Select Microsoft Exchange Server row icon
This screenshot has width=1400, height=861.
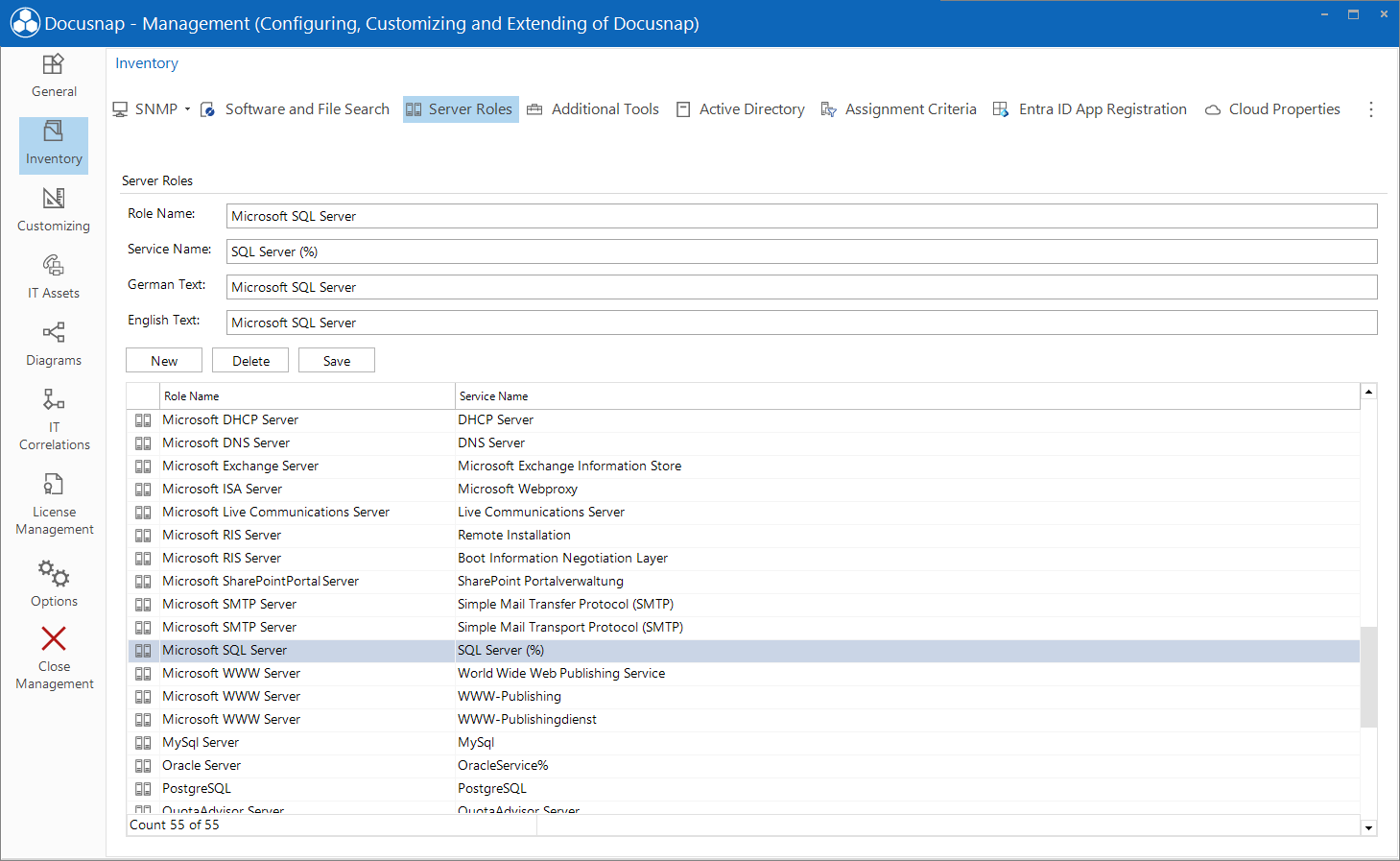tap(143, 466)
